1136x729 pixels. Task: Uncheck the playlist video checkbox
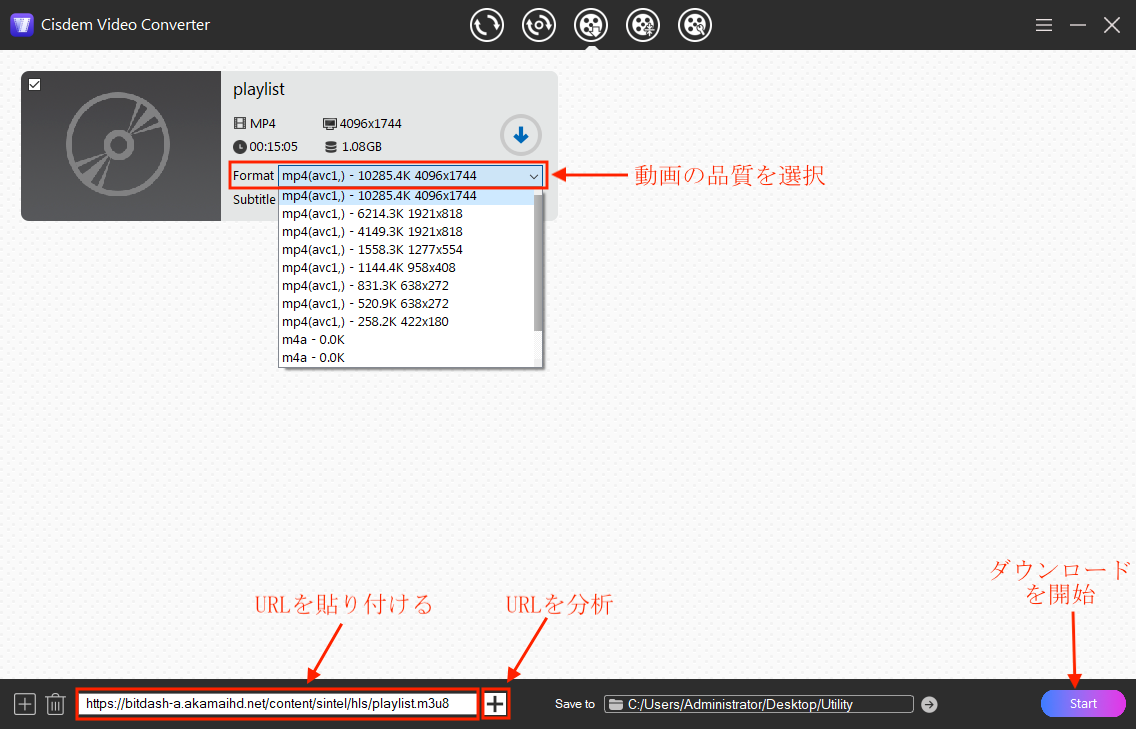pos(35,85)
